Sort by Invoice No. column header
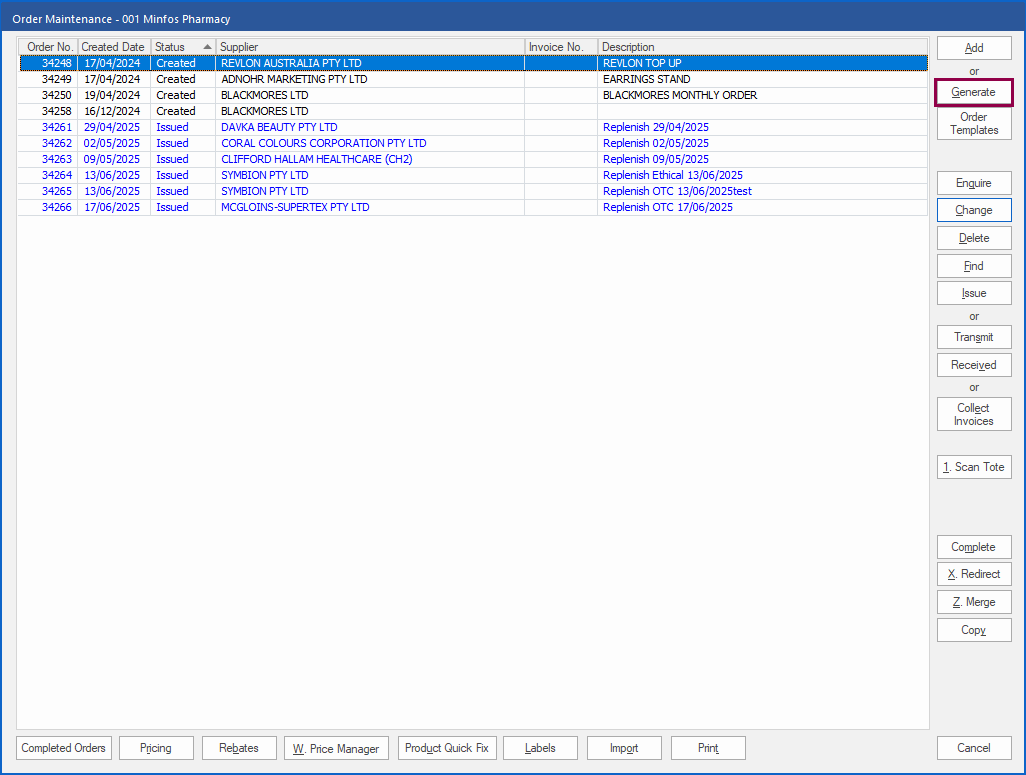 (561, 47)
